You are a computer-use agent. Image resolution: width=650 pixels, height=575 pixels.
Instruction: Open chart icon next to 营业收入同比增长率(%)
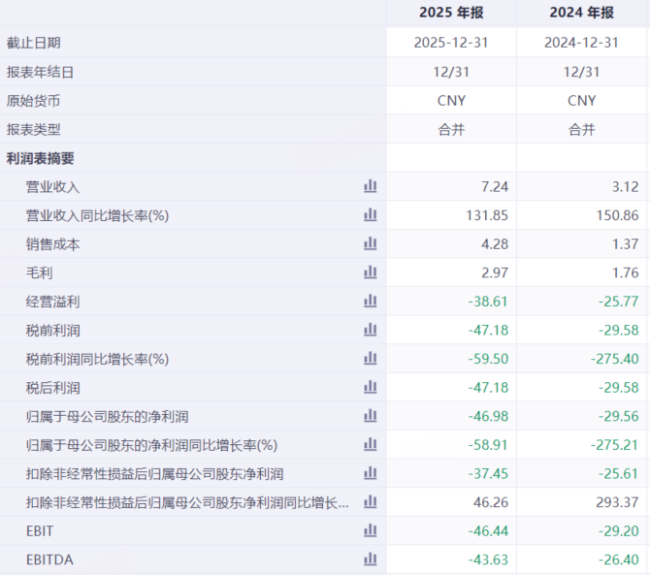click(370, 215)
